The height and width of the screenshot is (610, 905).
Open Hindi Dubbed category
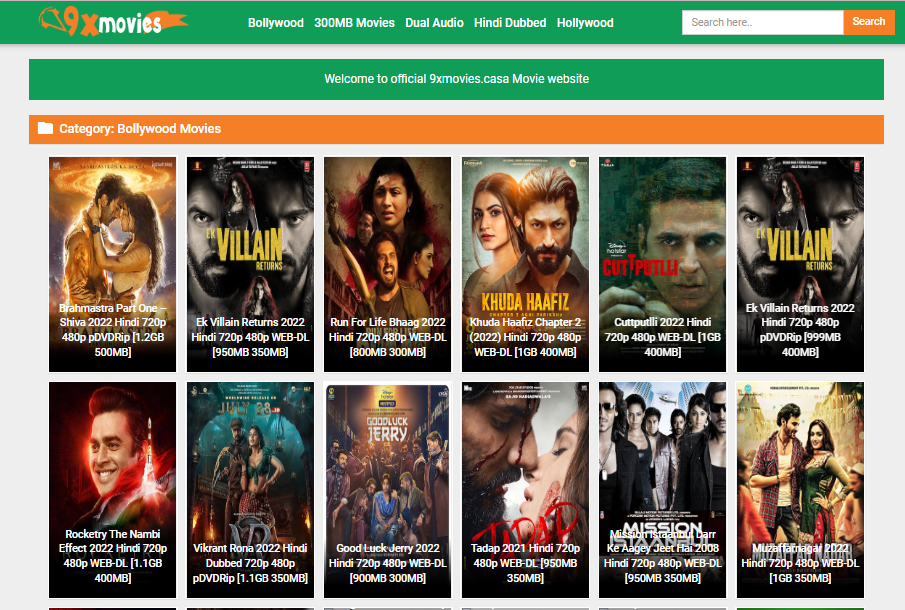click(510, 22)
